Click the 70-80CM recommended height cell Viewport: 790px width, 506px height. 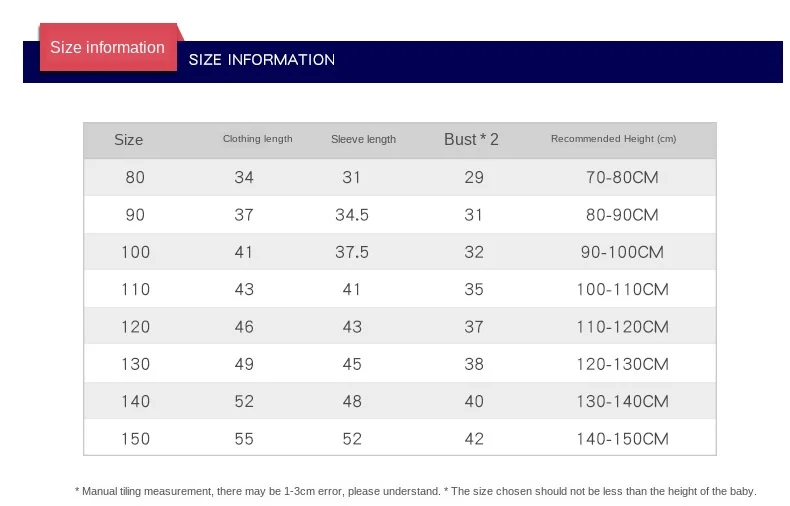click(x=622, y=177)
